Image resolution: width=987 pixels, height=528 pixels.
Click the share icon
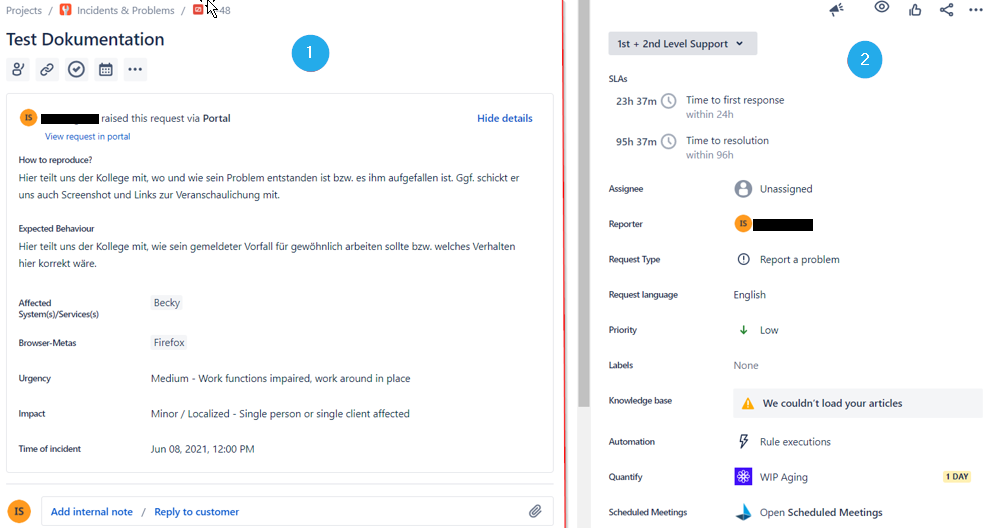946,10
